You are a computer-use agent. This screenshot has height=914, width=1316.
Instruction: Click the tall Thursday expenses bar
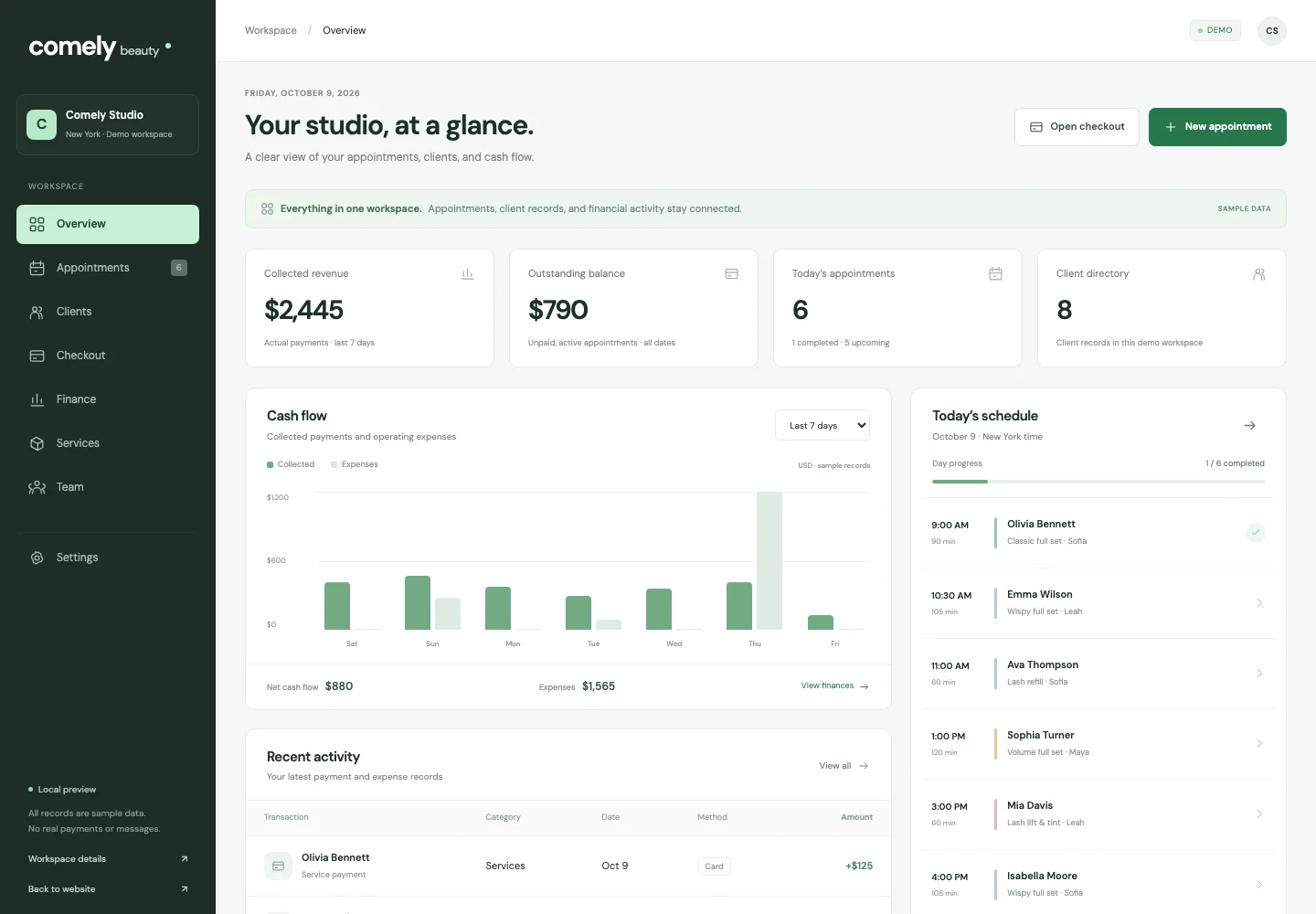pyautogui.click(x=769, y=561)
